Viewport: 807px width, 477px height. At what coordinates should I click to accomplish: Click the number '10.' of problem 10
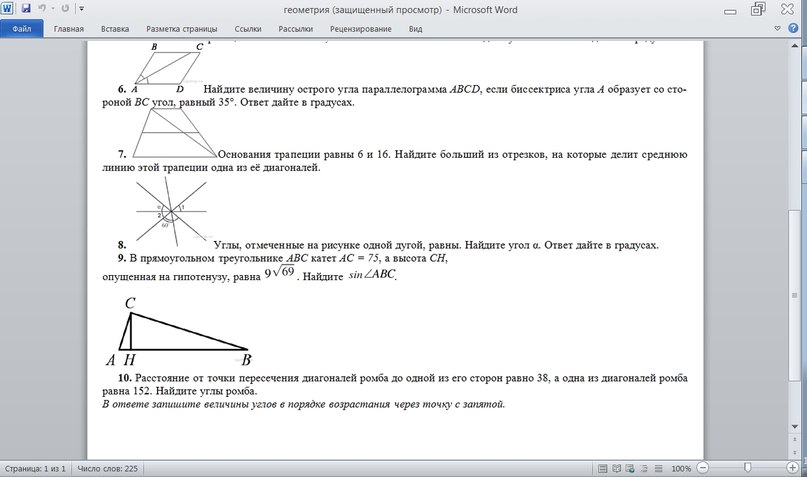coord(125,378)
